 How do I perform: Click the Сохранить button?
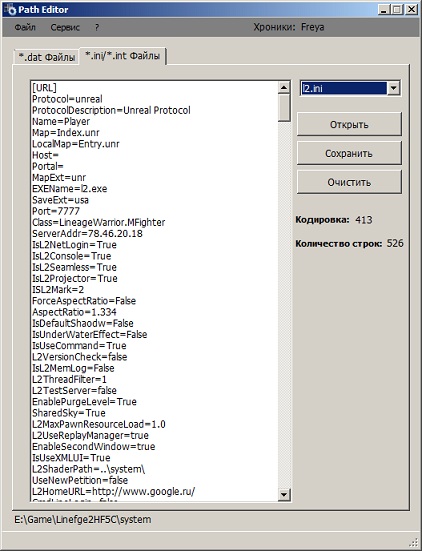pos(349,153)
